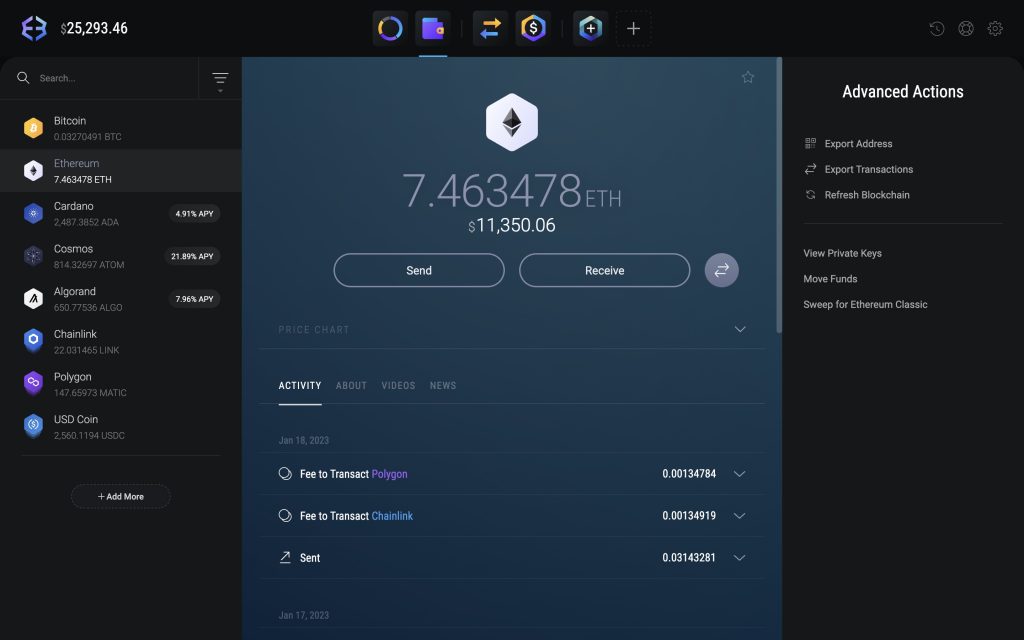Open the support lifebuoy icon
Screen dimensions: 1024x640
tap(966, 28)
